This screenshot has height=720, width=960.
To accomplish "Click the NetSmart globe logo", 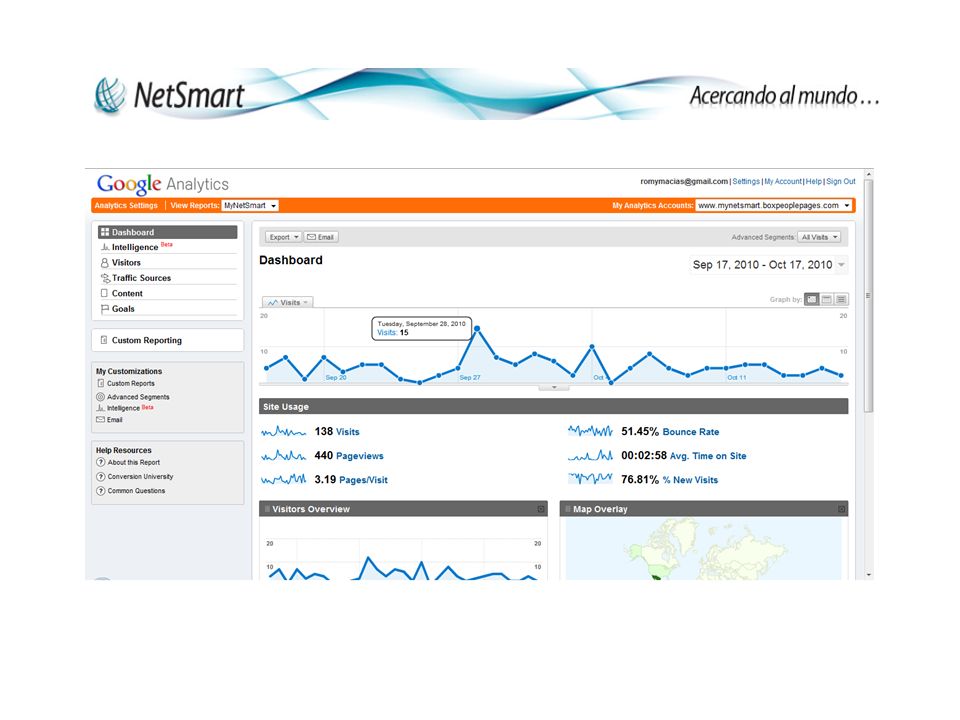I will tap(110, 95).
